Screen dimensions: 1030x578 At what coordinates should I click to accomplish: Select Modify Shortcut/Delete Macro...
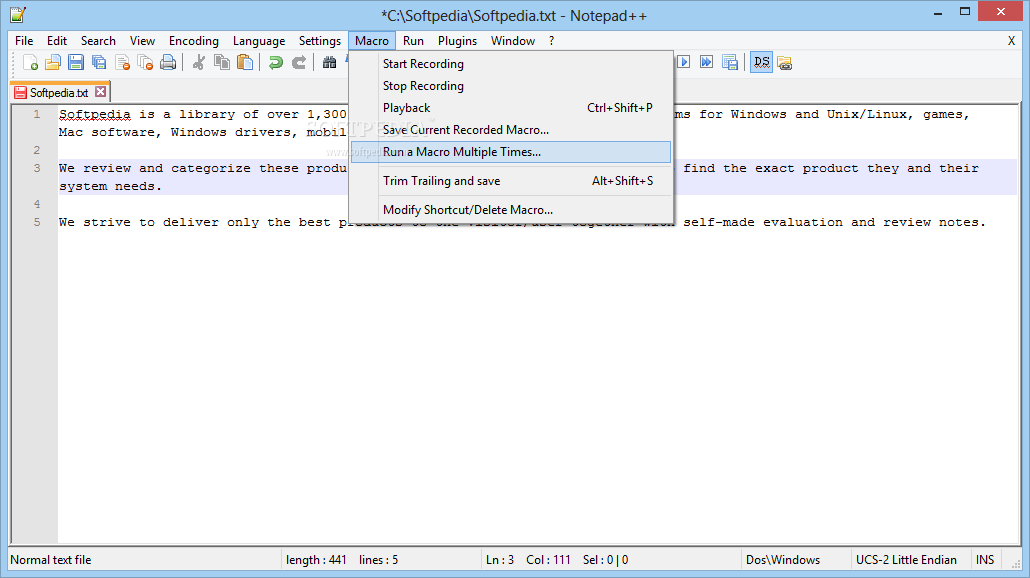click(x=511, y=210)
